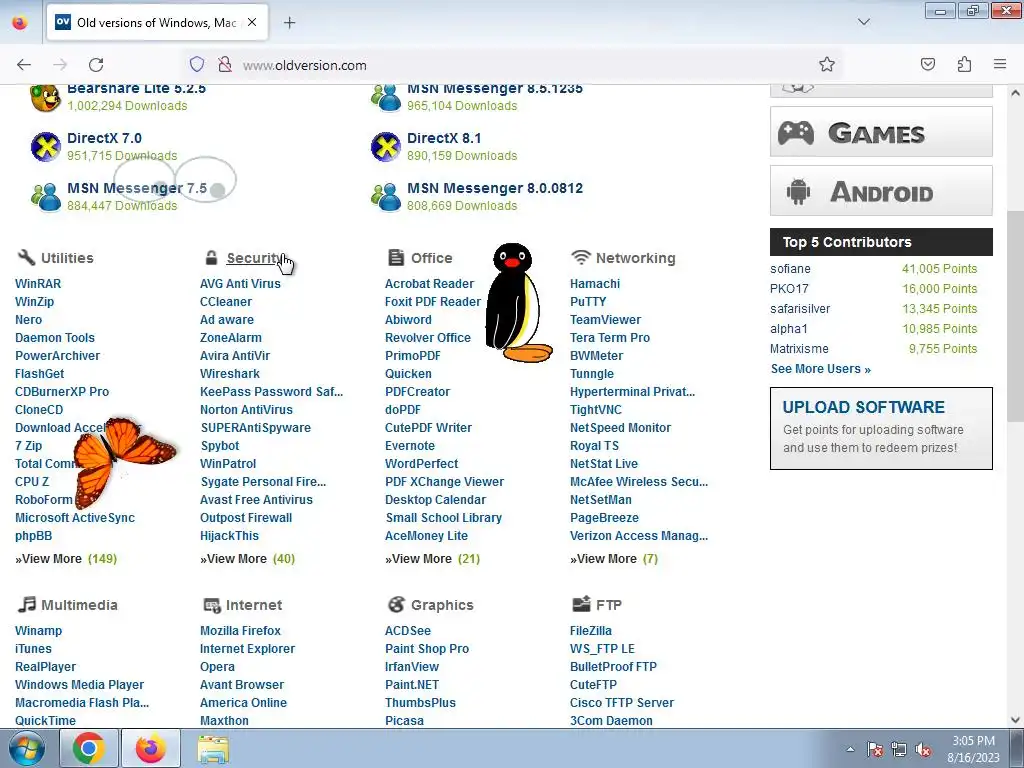The width and height of the screenshot is (1024, 768).
Task: Launch Chrome from the taskbar
Action: pyautogui.click(x=89, y=748)
